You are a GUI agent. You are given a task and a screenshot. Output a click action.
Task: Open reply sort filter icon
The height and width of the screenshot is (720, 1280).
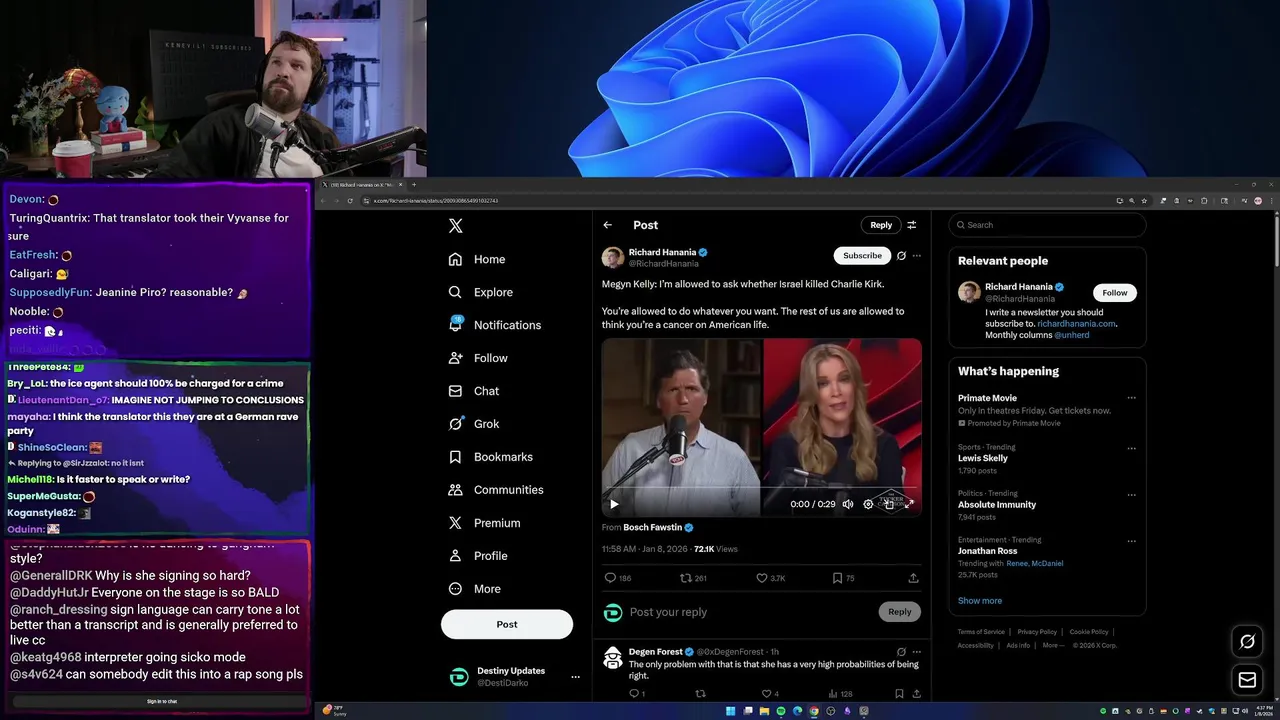[912, 225]
